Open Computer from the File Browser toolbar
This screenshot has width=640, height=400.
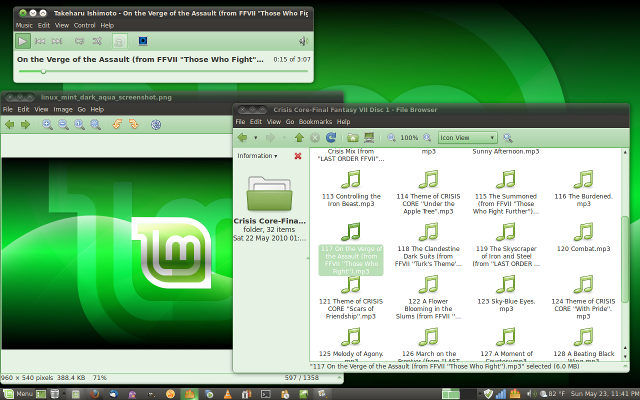tap(369, 138)
